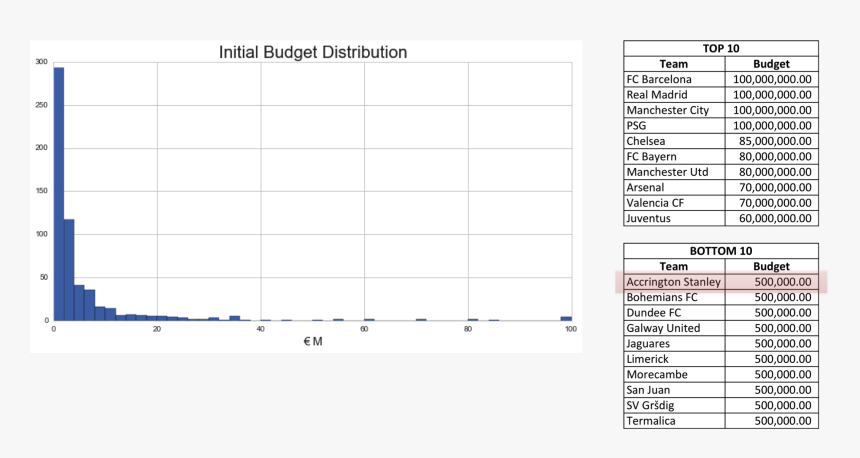Click the 40 x-axis tick label
This screenshot has width=860, height=458.
pos(261,329)
